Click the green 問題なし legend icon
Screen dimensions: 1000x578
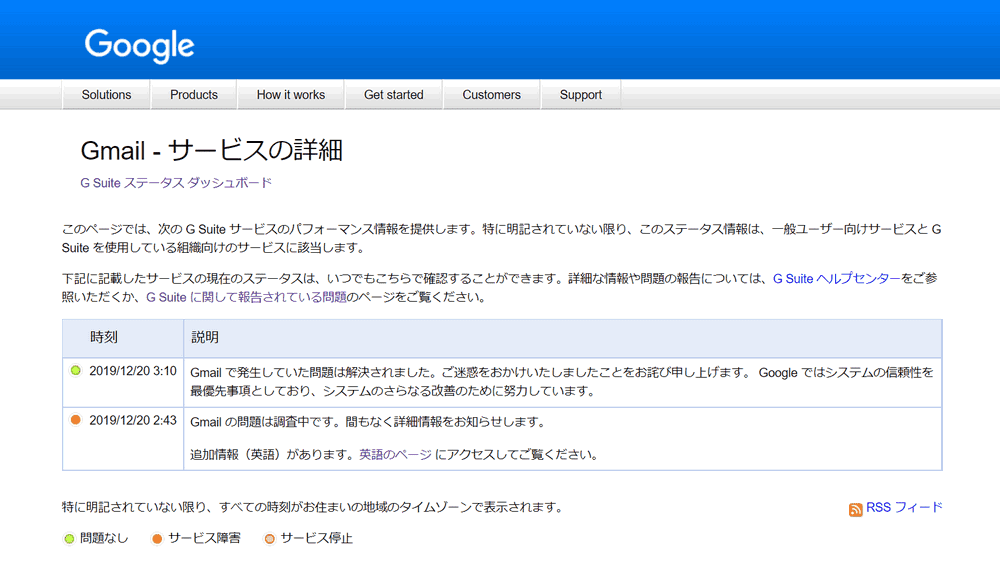[69, 539]
